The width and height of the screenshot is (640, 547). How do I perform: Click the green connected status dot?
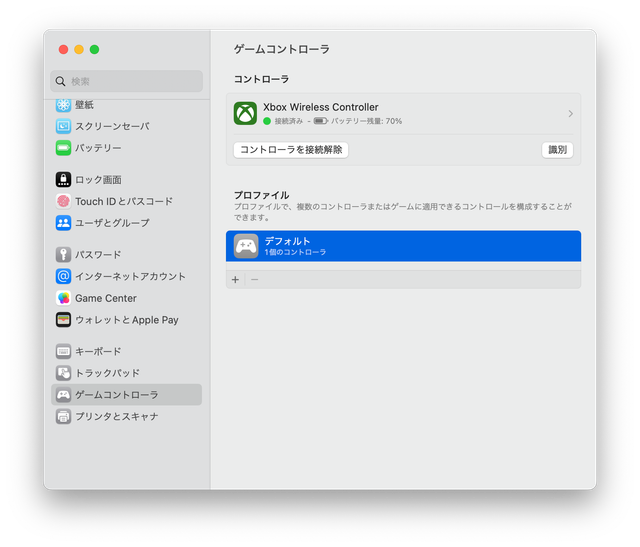pyautogui.click(x=267, y=121)
